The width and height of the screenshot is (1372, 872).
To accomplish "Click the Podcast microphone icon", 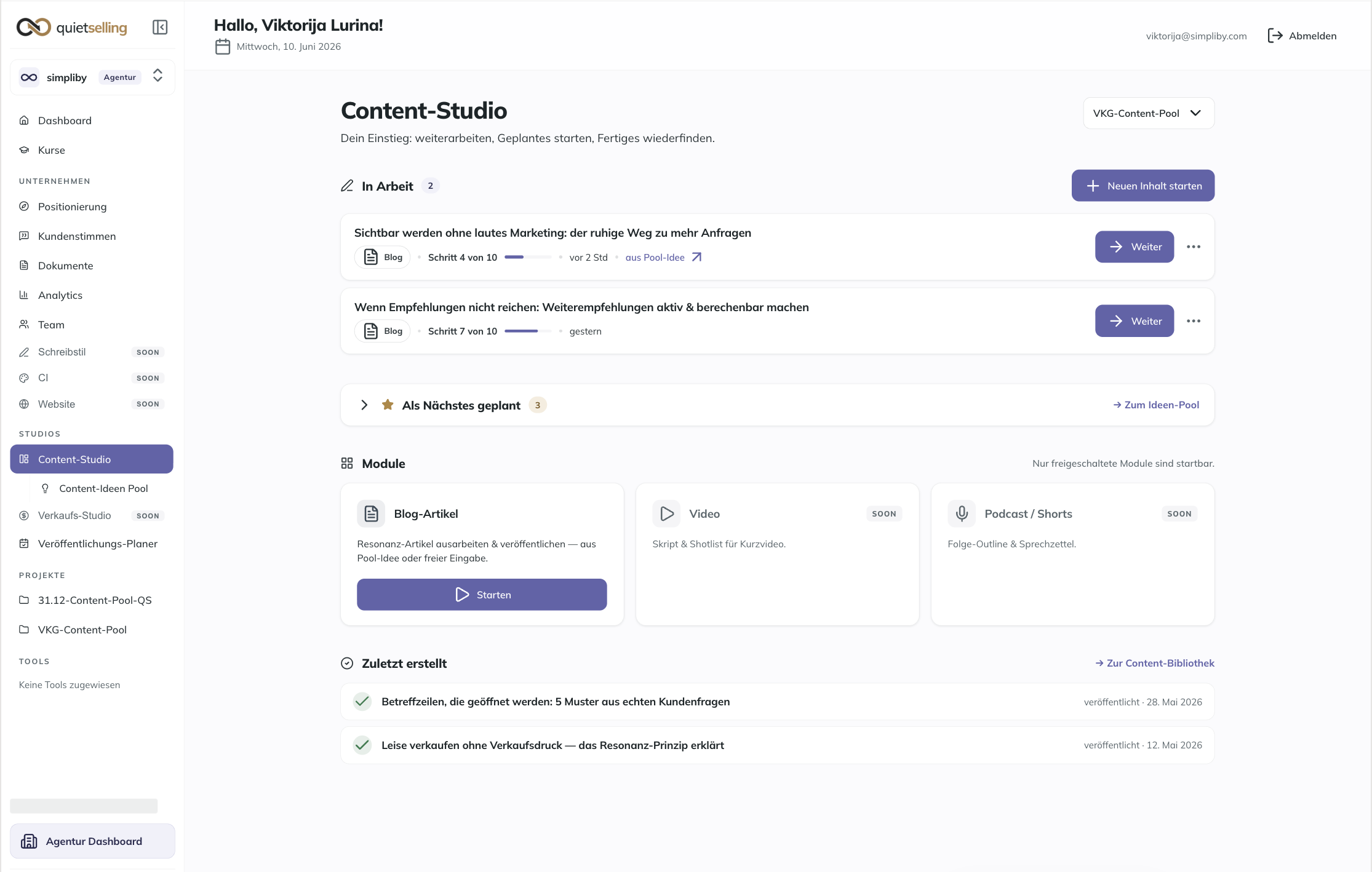I will point(962,513).
